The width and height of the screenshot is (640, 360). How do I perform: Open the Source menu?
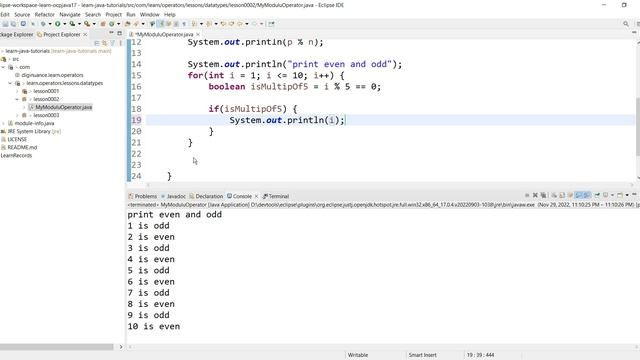[22, 14]
